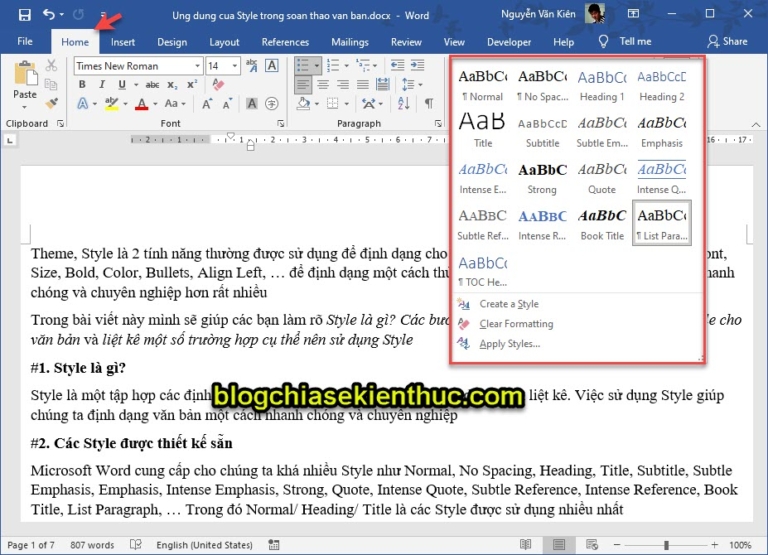Open the File tab

(24, 42)
